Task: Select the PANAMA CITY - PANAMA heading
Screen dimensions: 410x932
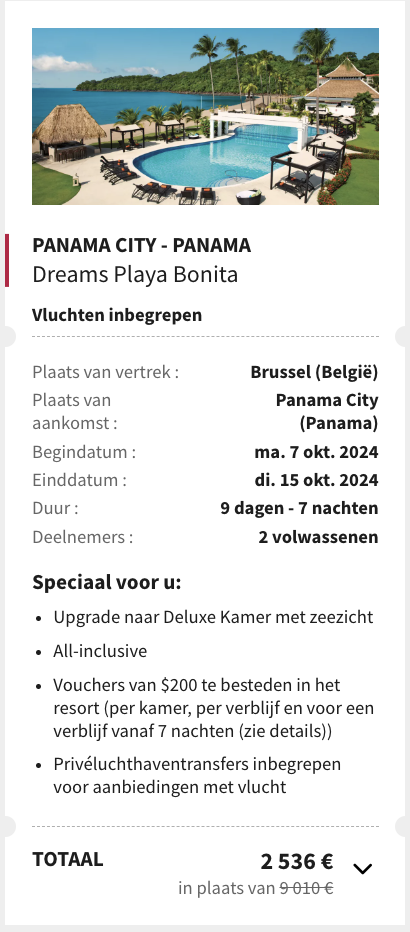Action: [x=141, y=245]
